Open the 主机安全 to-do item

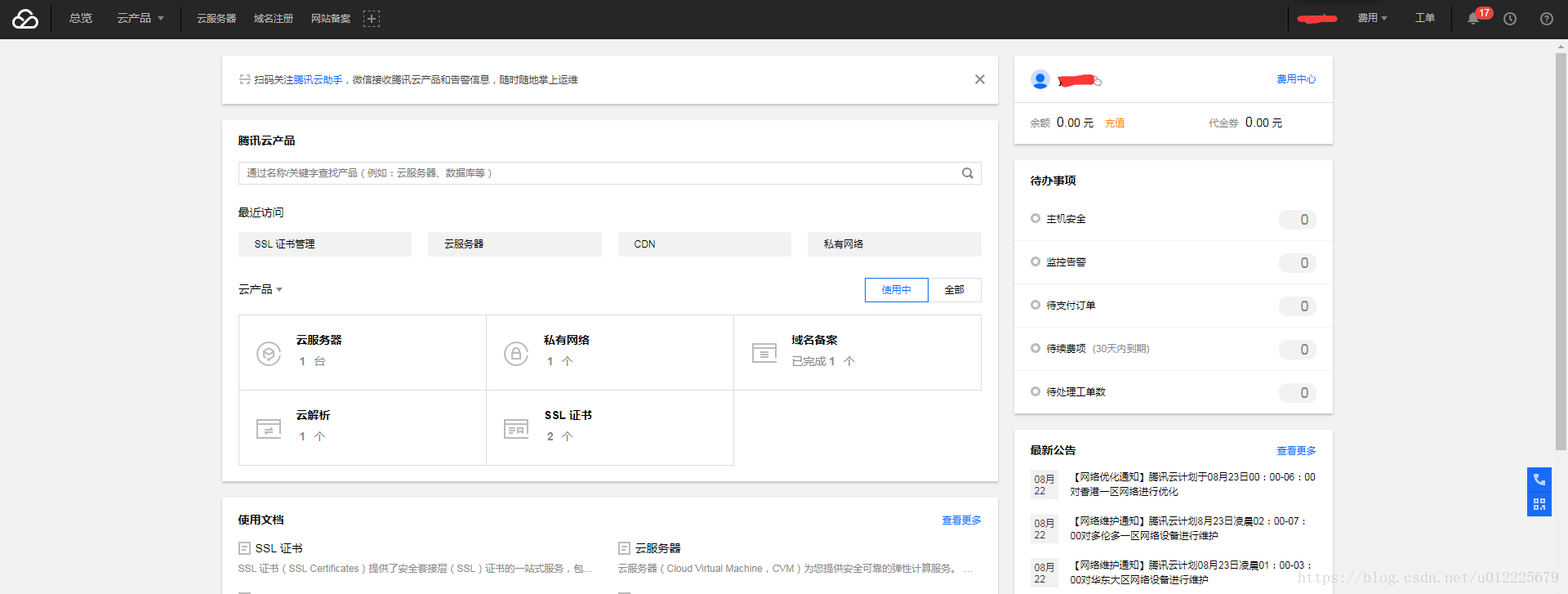click(x=1174, y=219)
